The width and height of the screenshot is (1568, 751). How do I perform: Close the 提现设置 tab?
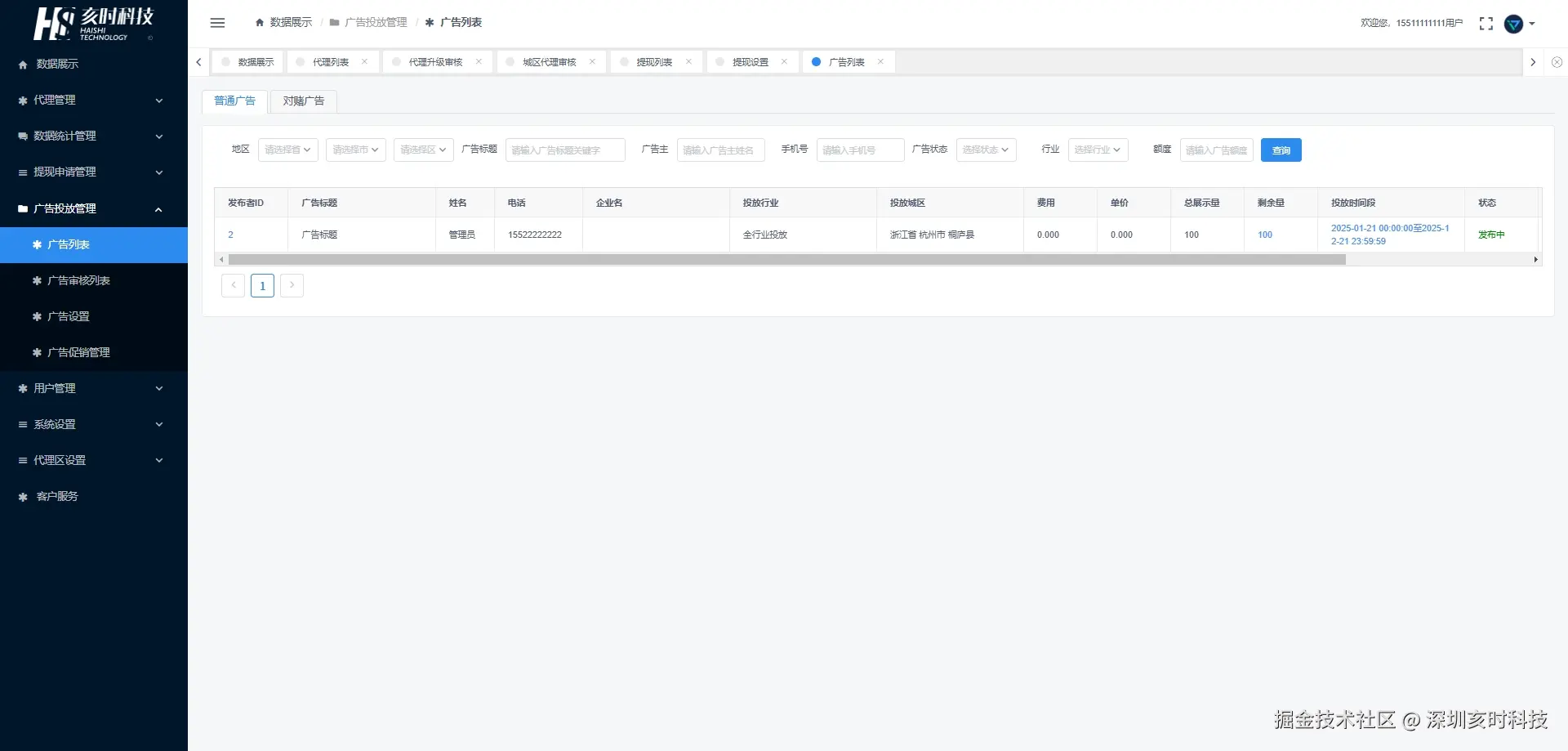[784, 62]
